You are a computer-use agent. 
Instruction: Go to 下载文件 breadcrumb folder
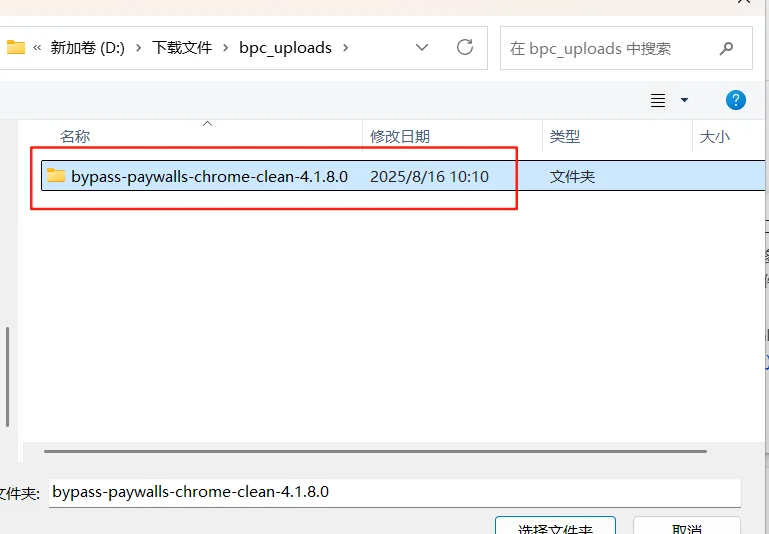pos(182,48)
